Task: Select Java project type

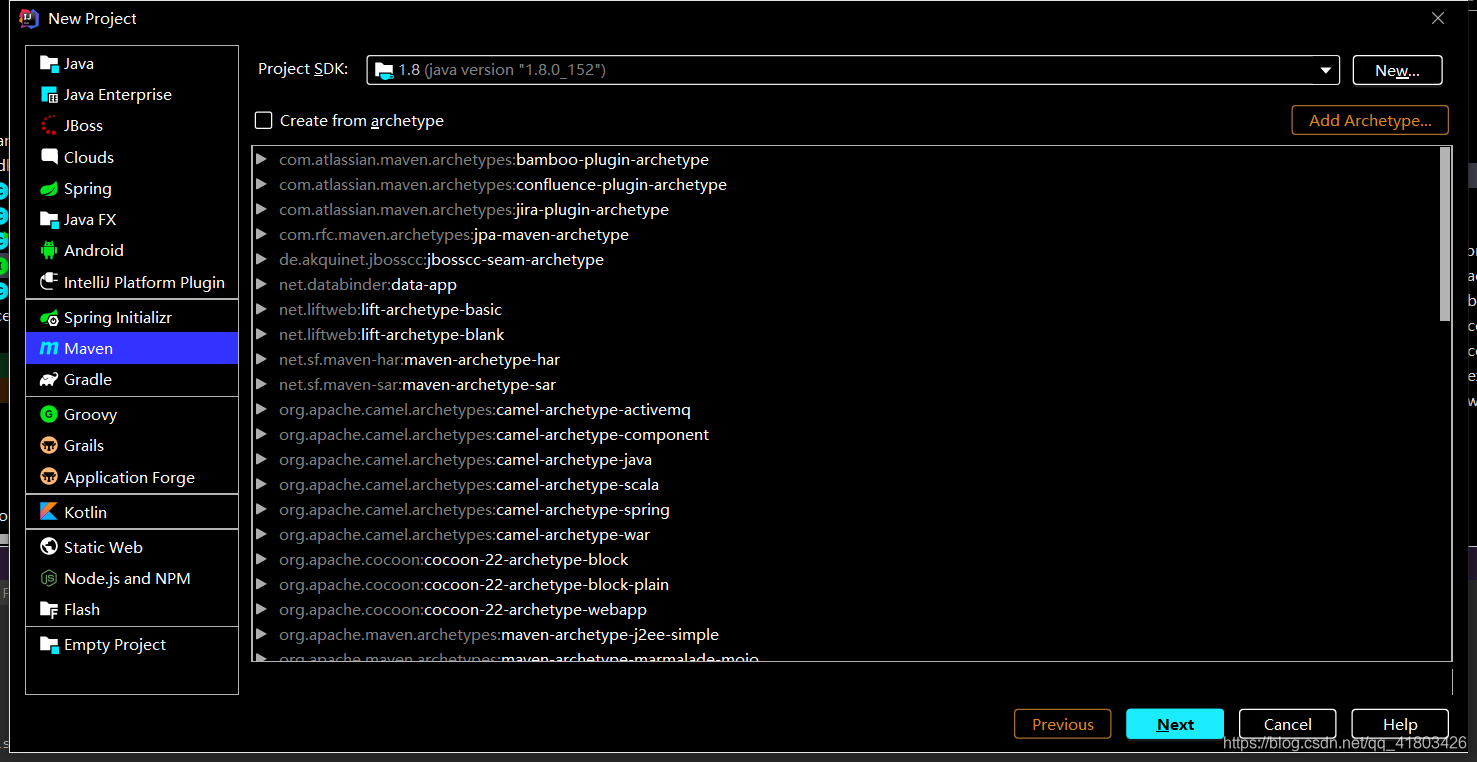Action: [132, 64]
